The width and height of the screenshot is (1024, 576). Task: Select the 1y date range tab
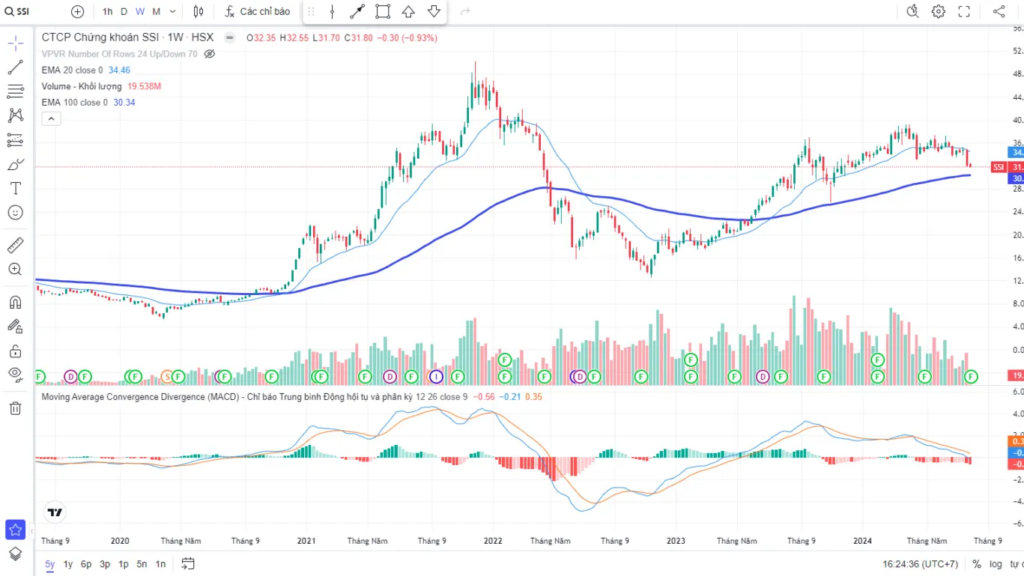point(68,564)
